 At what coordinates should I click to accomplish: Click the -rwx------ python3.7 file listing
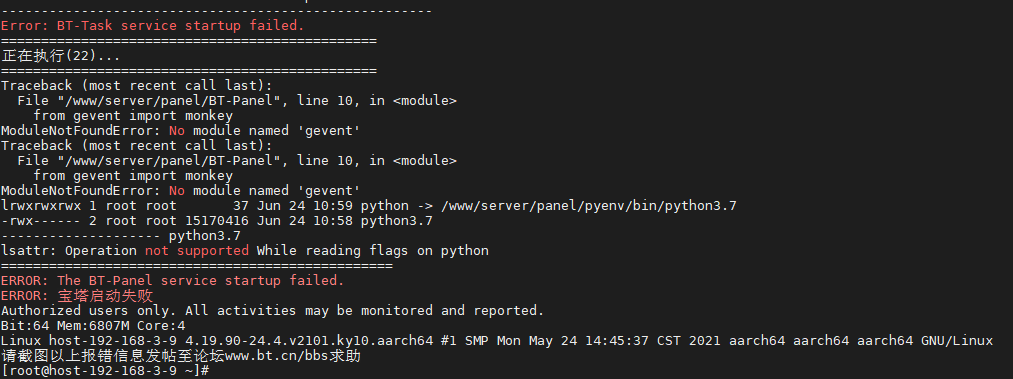216,221
